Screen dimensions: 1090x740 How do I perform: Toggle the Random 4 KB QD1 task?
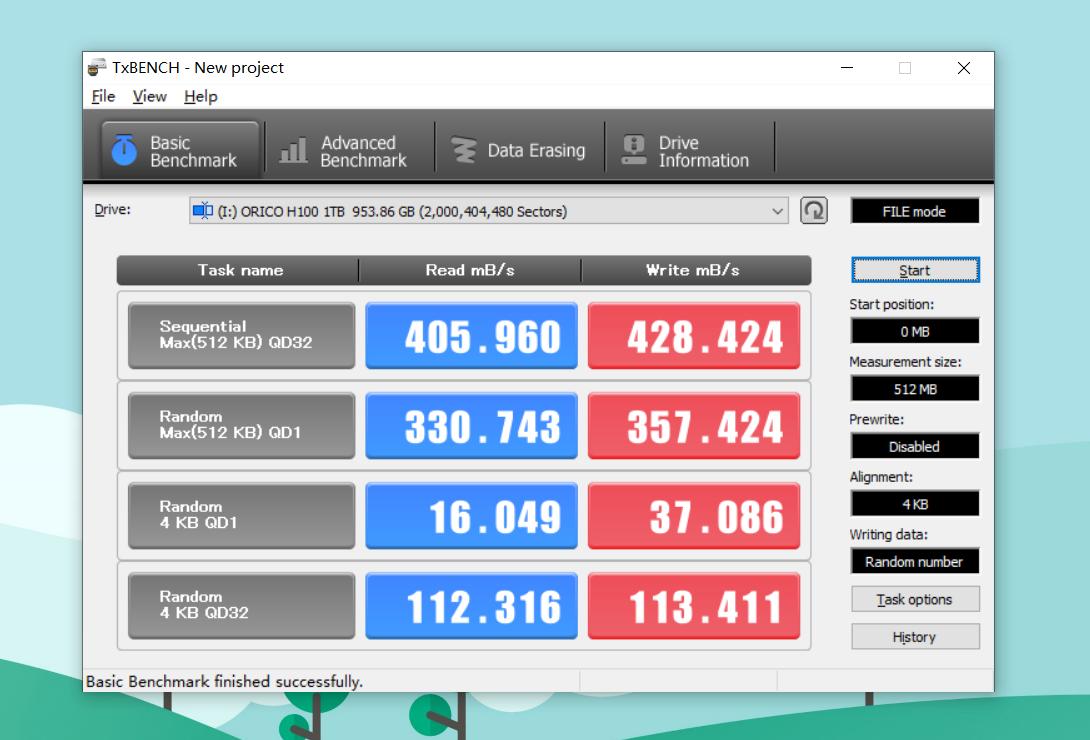coord(241,515)
